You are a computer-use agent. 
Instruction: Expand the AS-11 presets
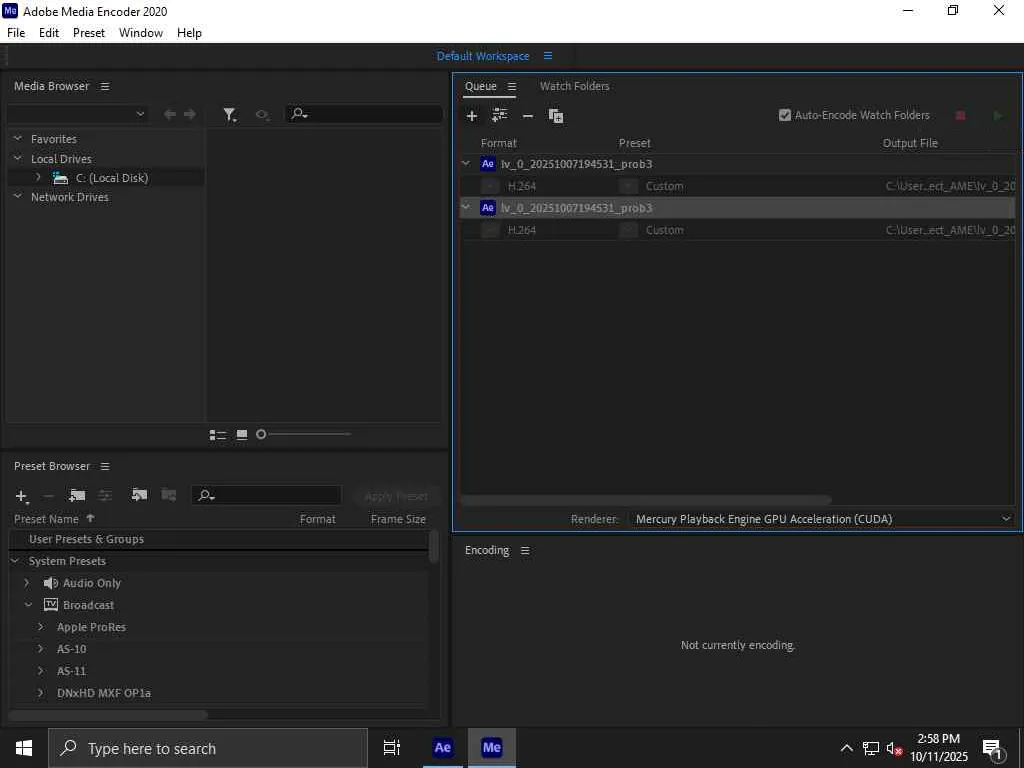pos(40,671)
